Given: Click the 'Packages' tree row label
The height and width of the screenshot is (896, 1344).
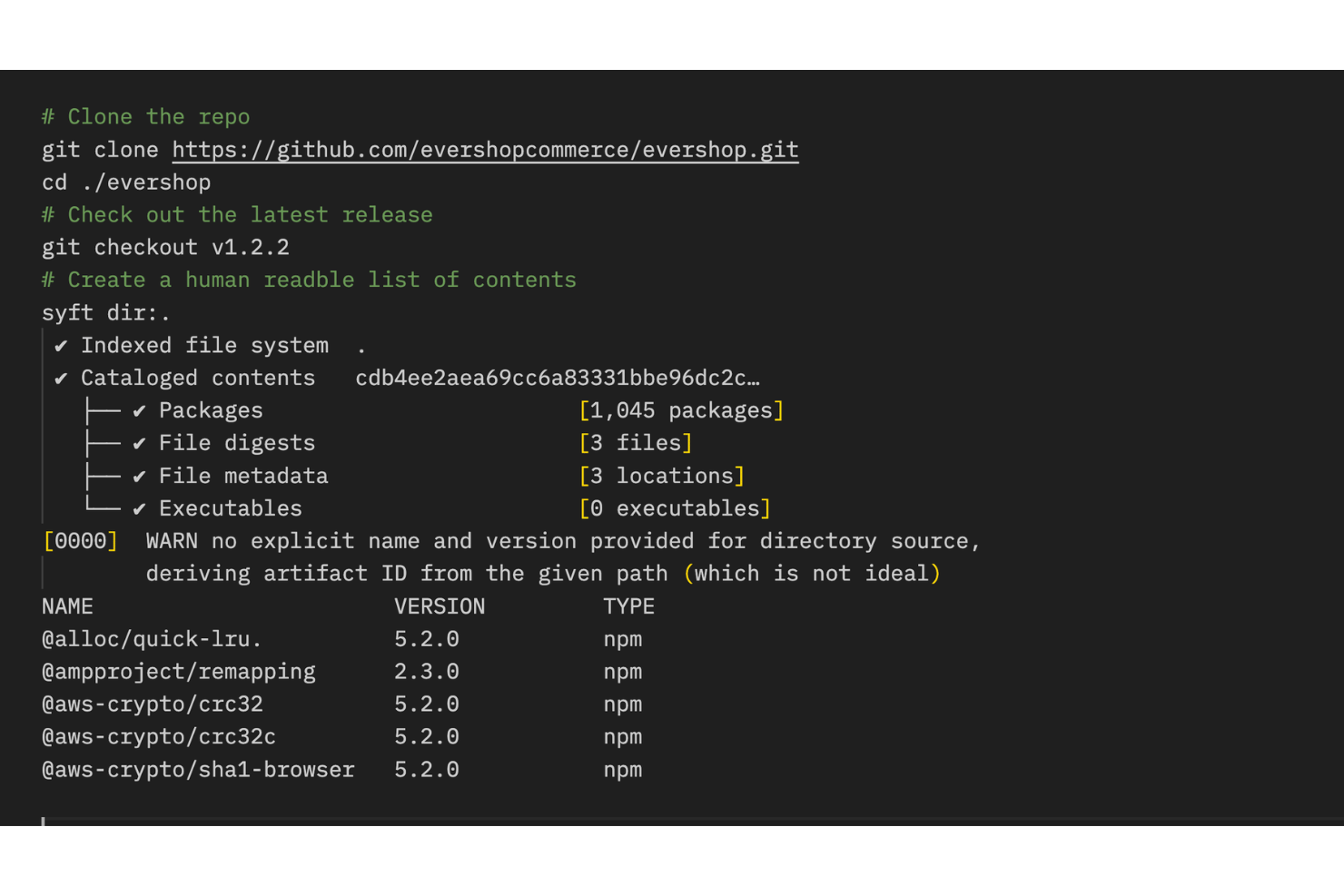Looking at the screenshot, I should 211,411.
